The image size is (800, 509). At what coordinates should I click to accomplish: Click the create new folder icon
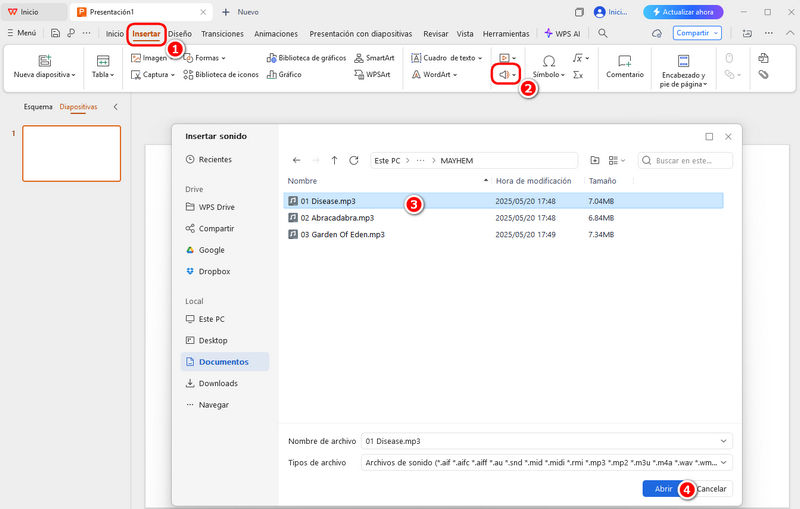[595, 160]
